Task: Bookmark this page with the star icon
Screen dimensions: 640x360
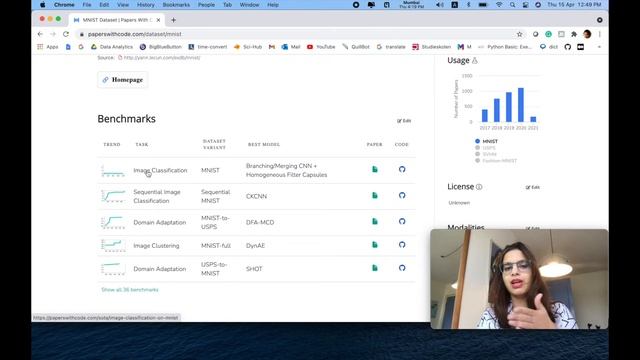Action: click(520, 34)
